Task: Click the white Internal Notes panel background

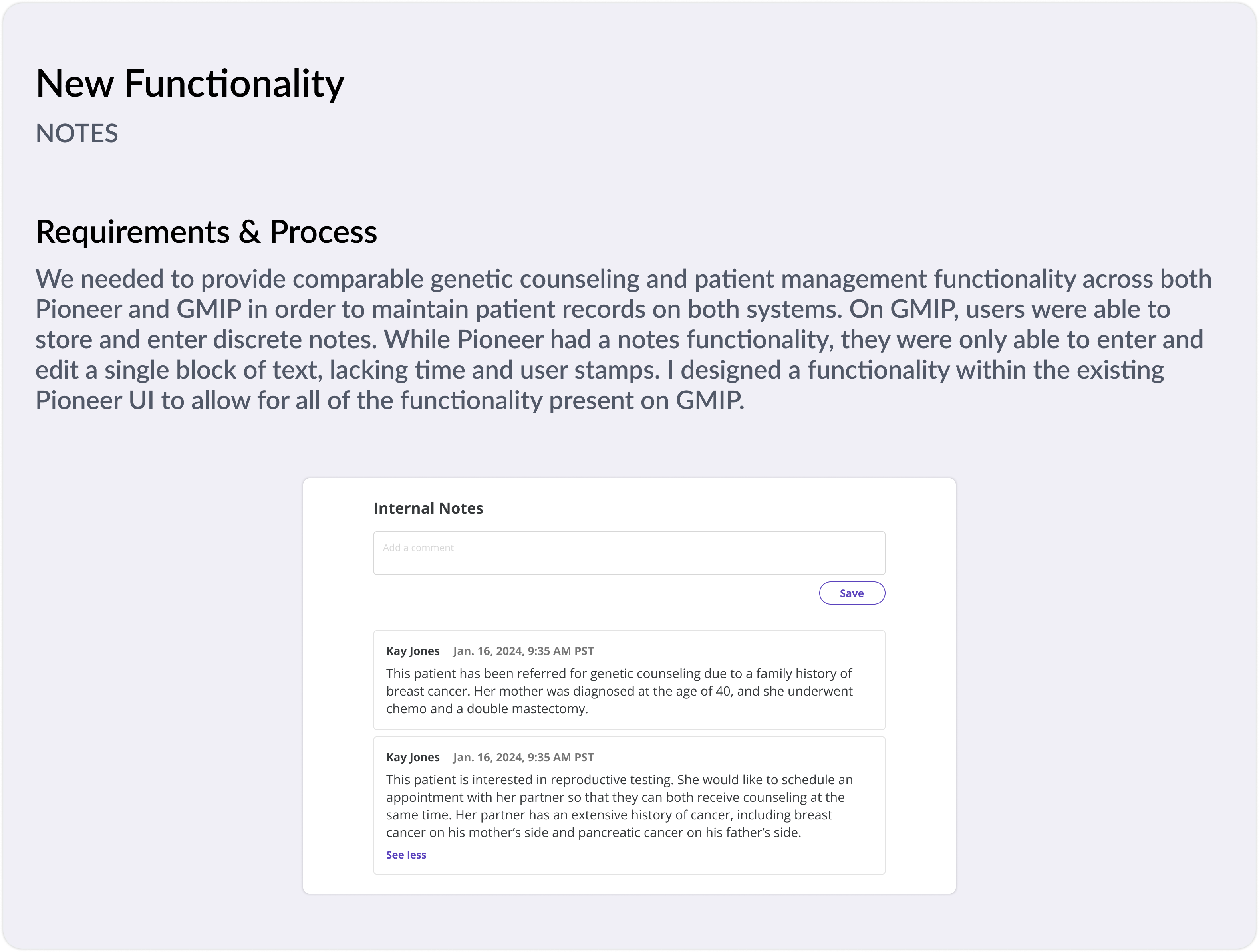Action: click(338, 683)
